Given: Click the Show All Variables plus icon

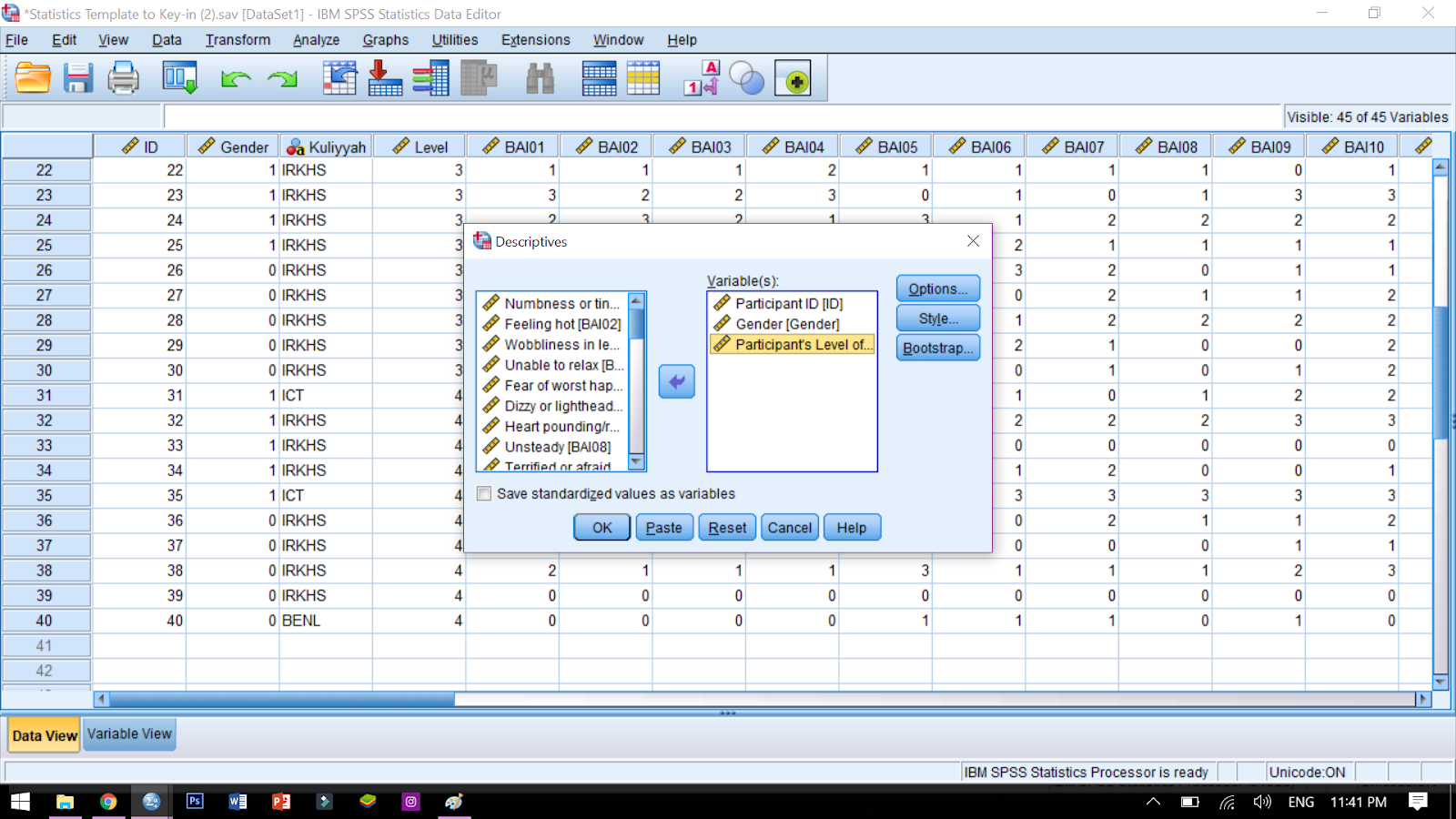Looking at the screenshot, I should (x=794, y=79).
